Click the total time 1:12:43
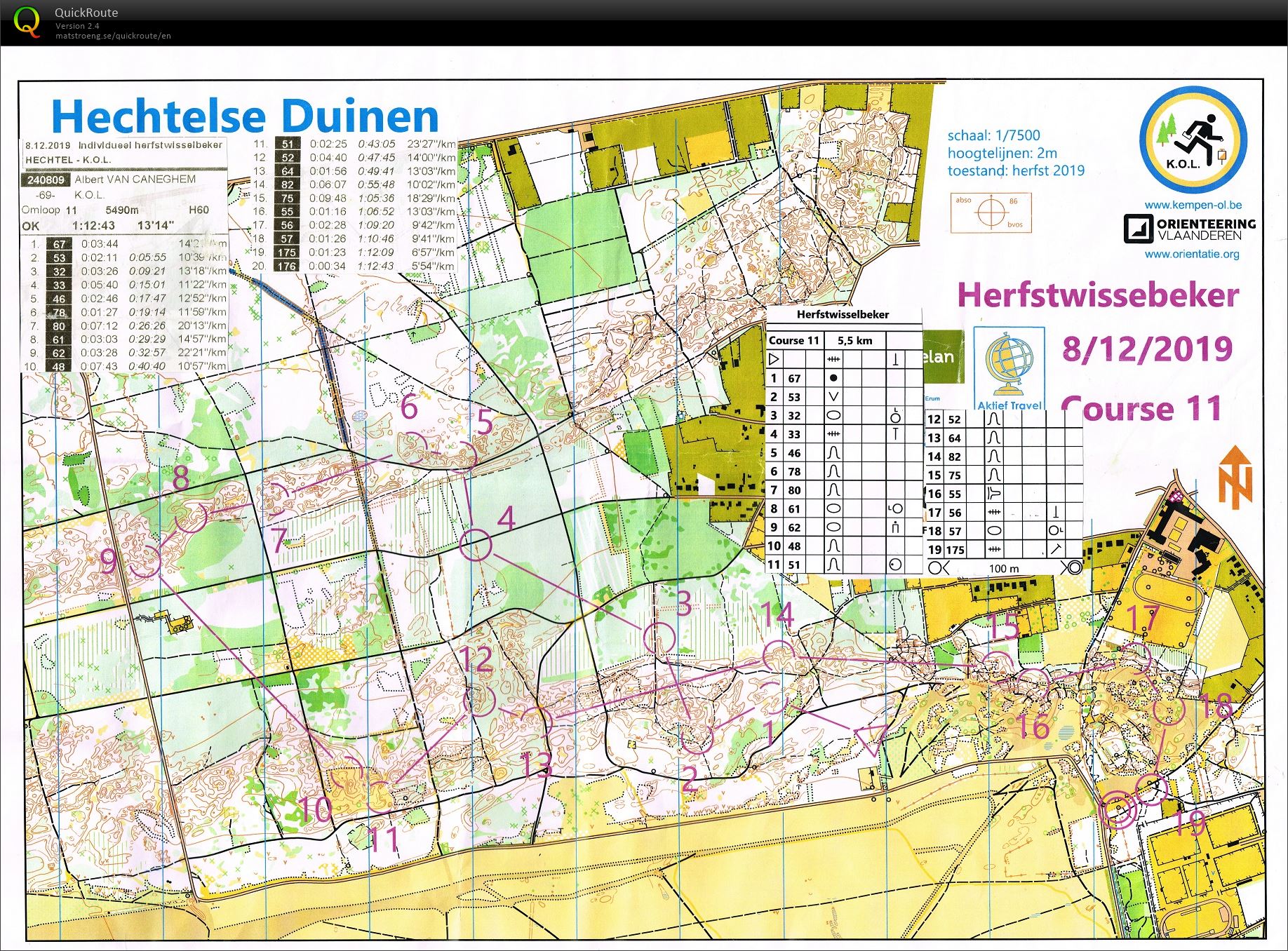 [x=93, y=225]
